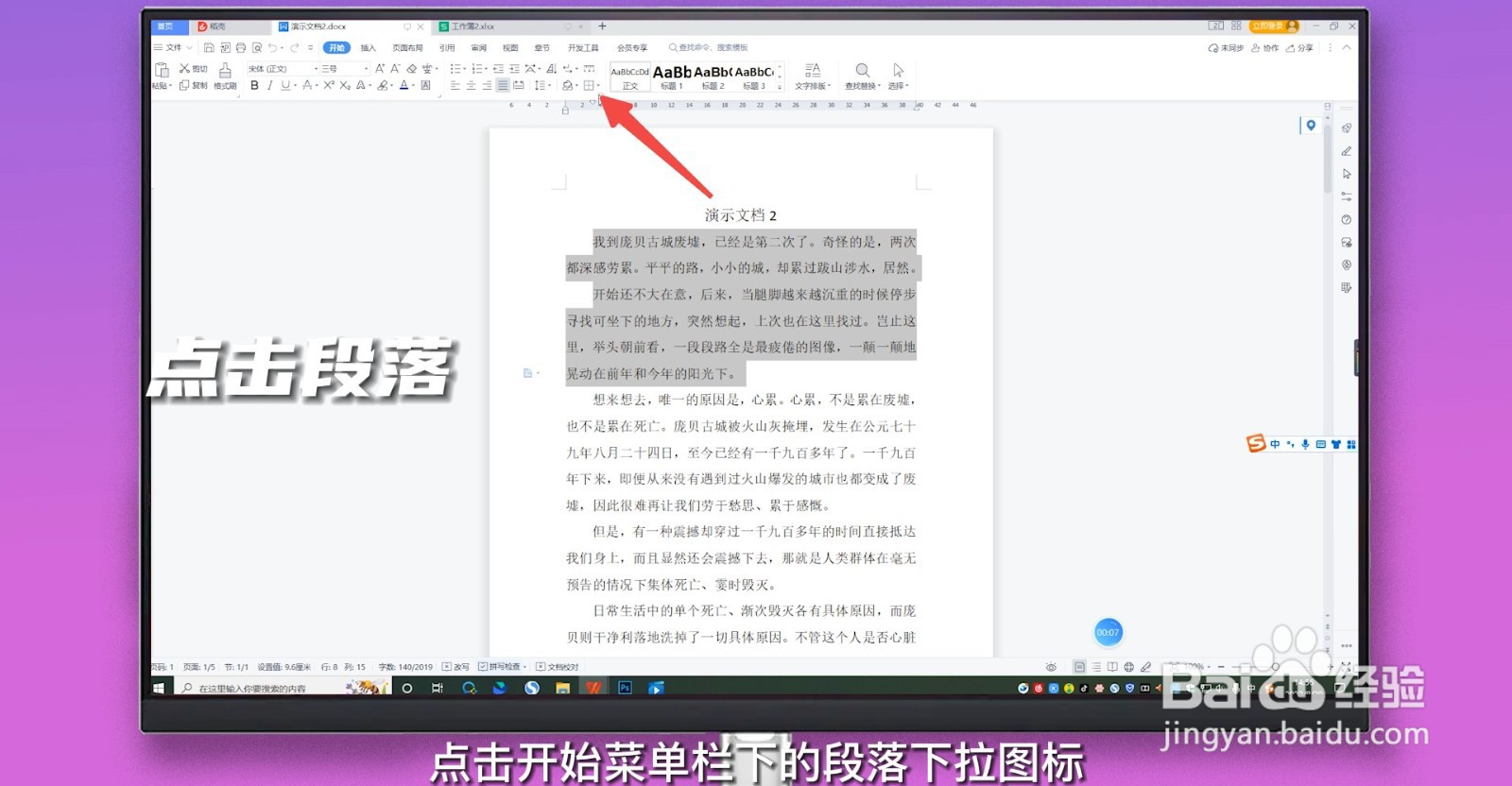Switch to page view icon in status bar

tap(1079, 666)
